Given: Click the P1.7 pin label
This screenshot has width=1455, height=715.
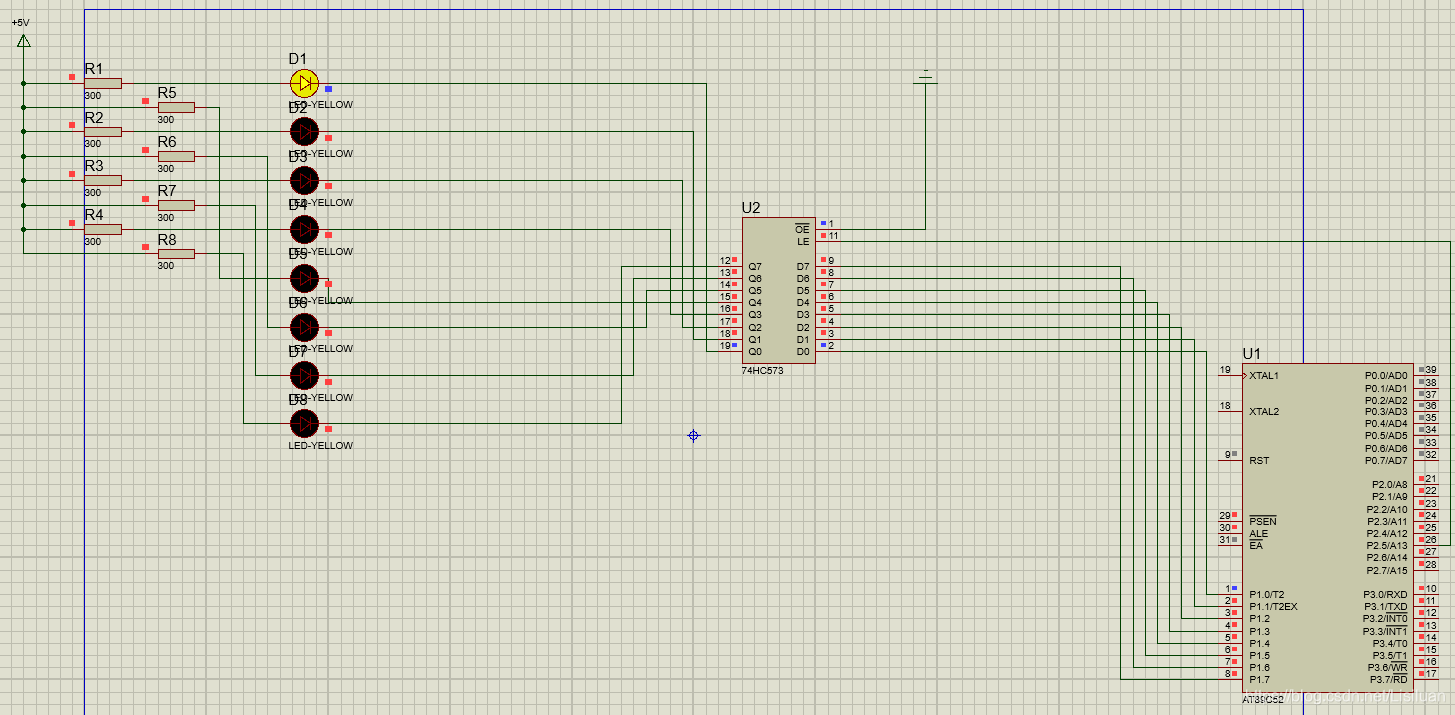Looking at the screenshot, I should [1259, 680].
